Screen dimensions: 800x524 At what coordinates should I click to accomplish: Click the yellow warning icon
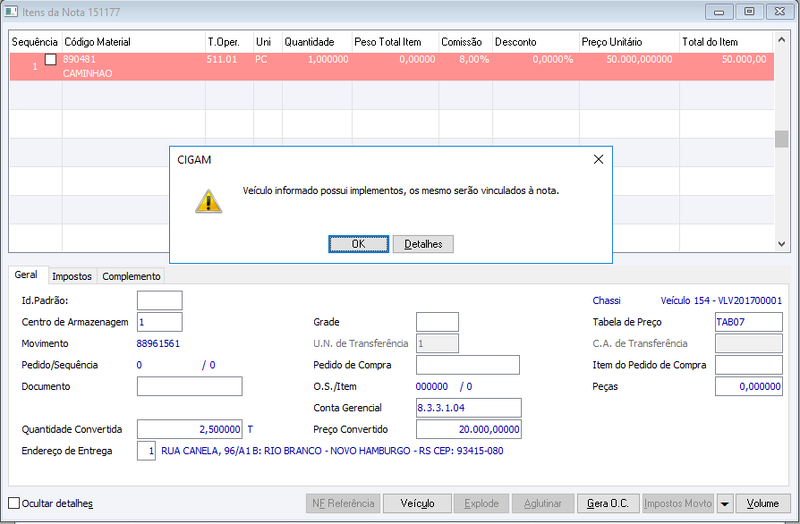208,201
